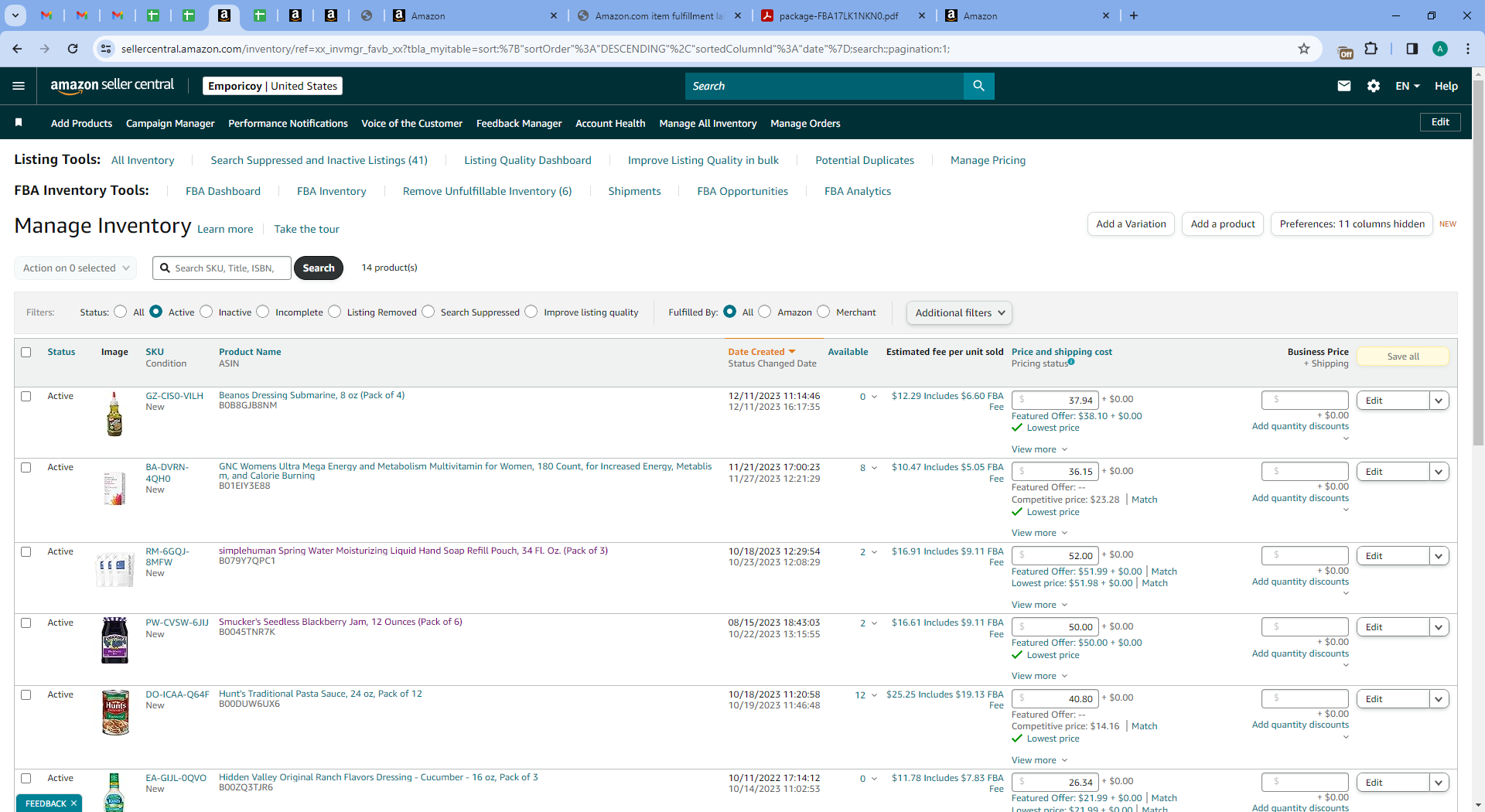Filter Fulfilled By Merchant radio button
The width and height of the screenshot is (1485, 812).
tap(824, 311)
